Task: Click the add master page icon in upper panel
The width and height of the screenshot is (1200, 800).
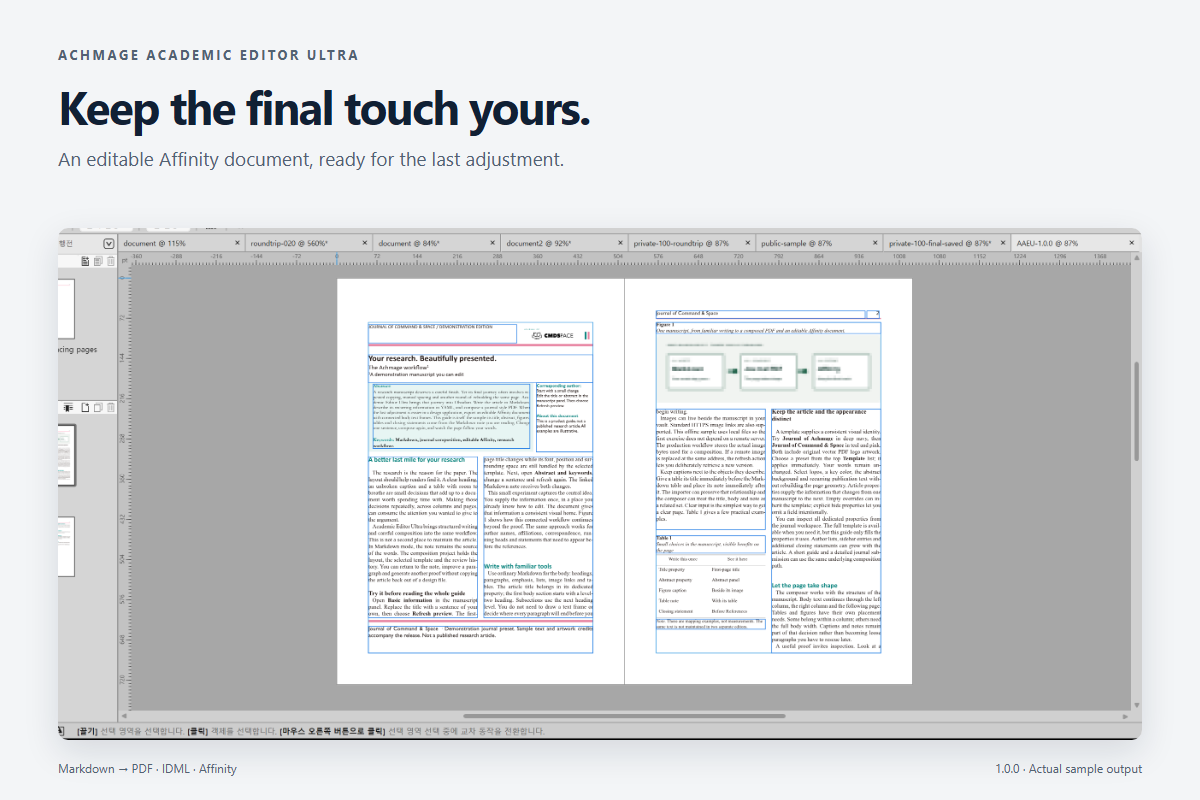Action: (x=85, y=261)
